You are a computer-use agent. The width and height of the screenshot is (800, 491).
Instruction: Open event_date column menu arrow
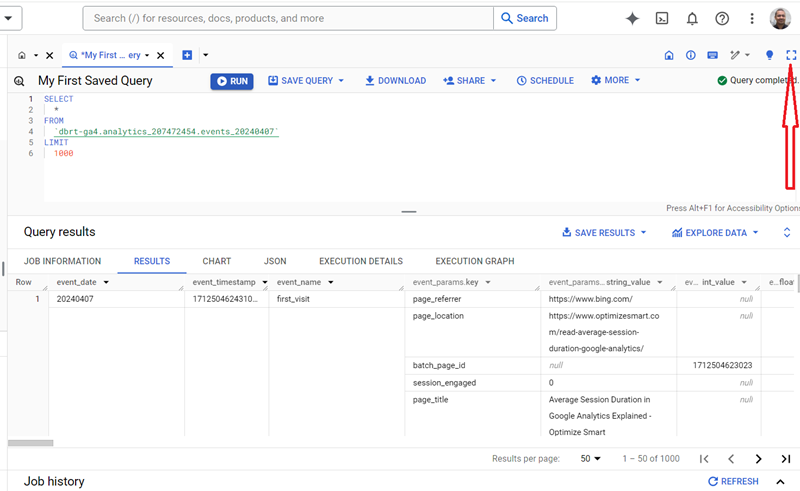click(106, 282)
